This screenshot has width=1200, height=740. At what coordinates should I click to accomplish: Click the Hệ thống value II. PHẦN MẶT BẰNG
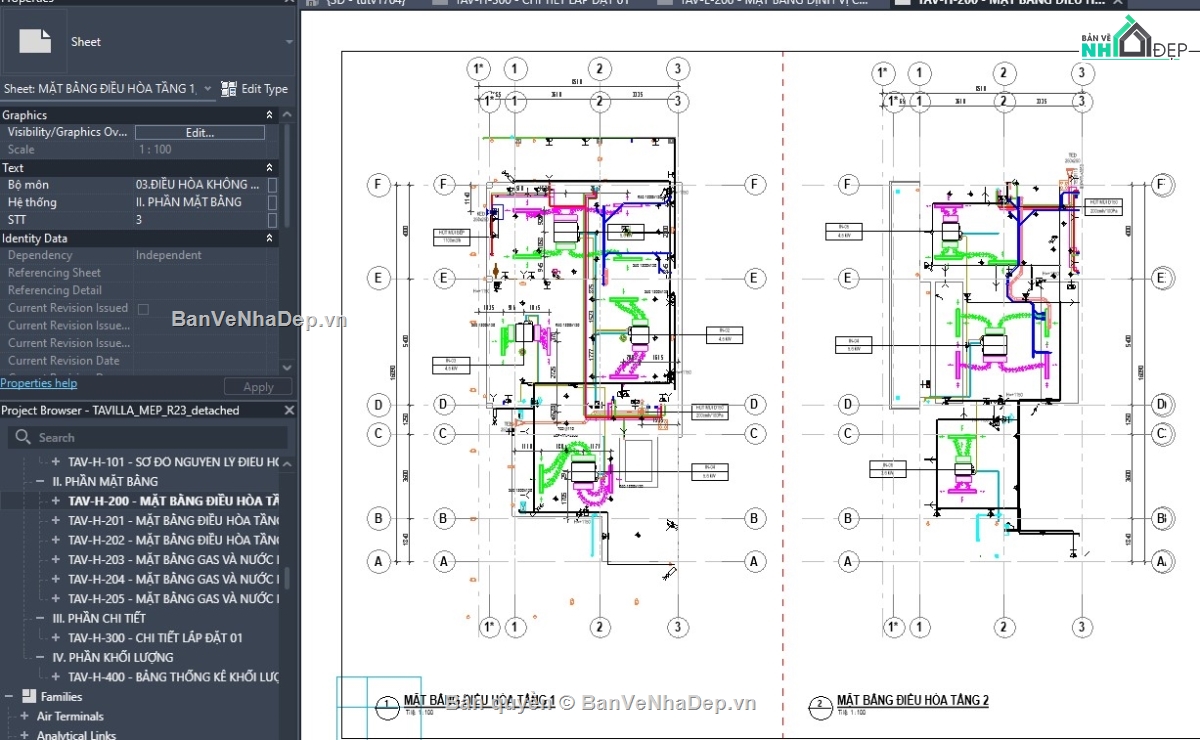(x=200, y=202)
